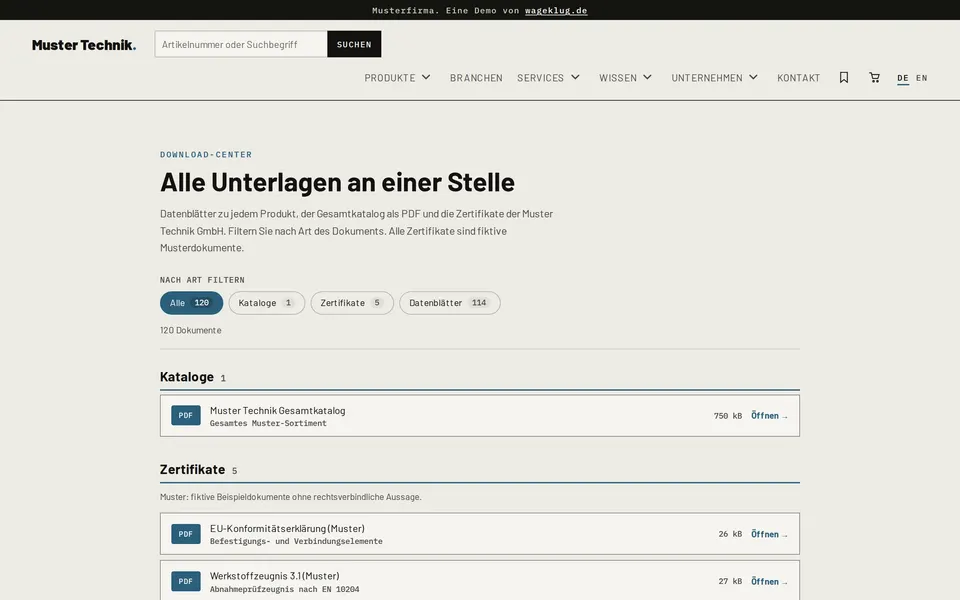Click the Kataloge section heading
The height and width of the screenshot is (600, 960).
[187, 377]
